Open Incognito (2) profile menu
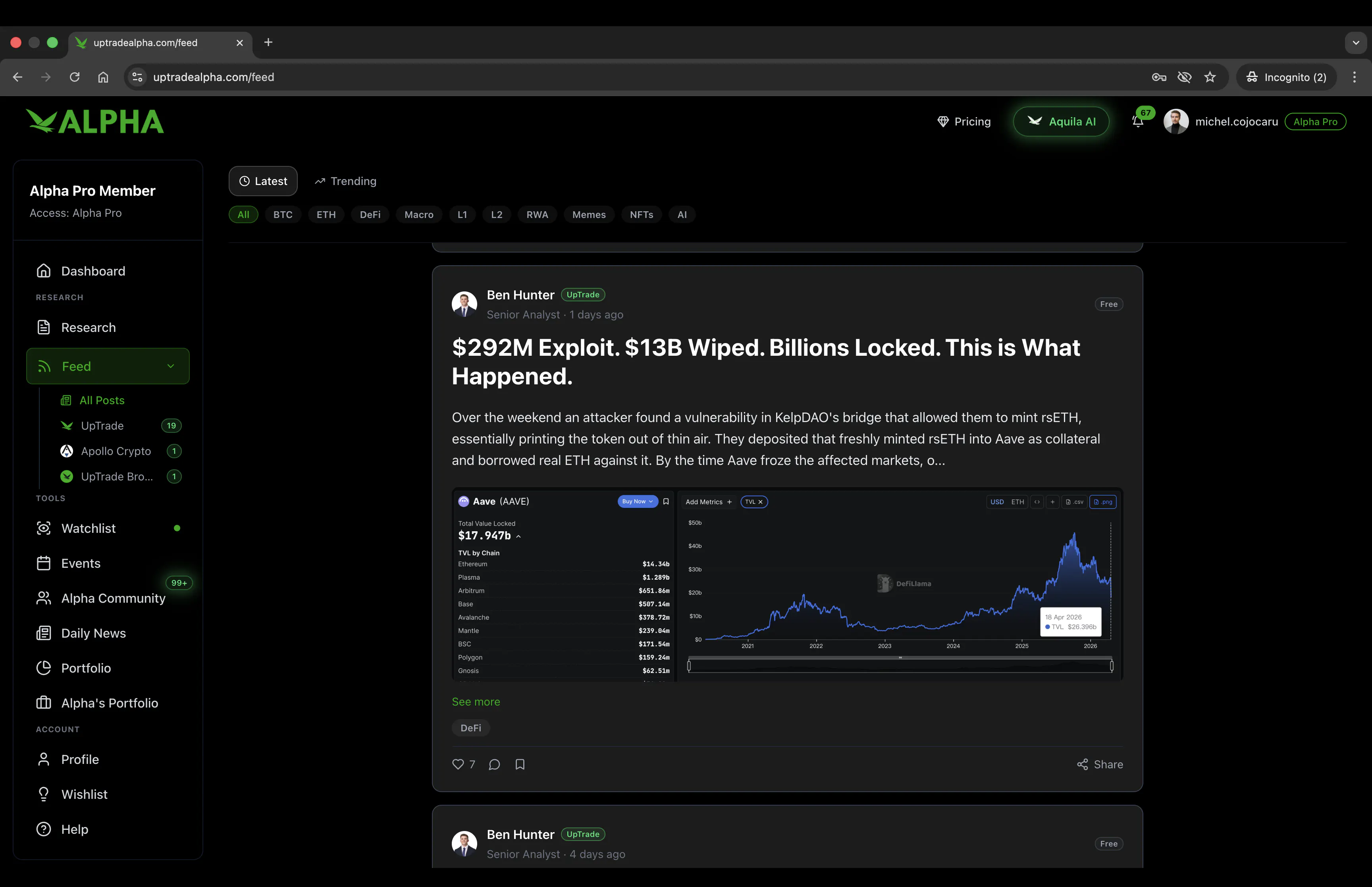The width and height of the screenshot is (1372, 887). pos(1286,77)
